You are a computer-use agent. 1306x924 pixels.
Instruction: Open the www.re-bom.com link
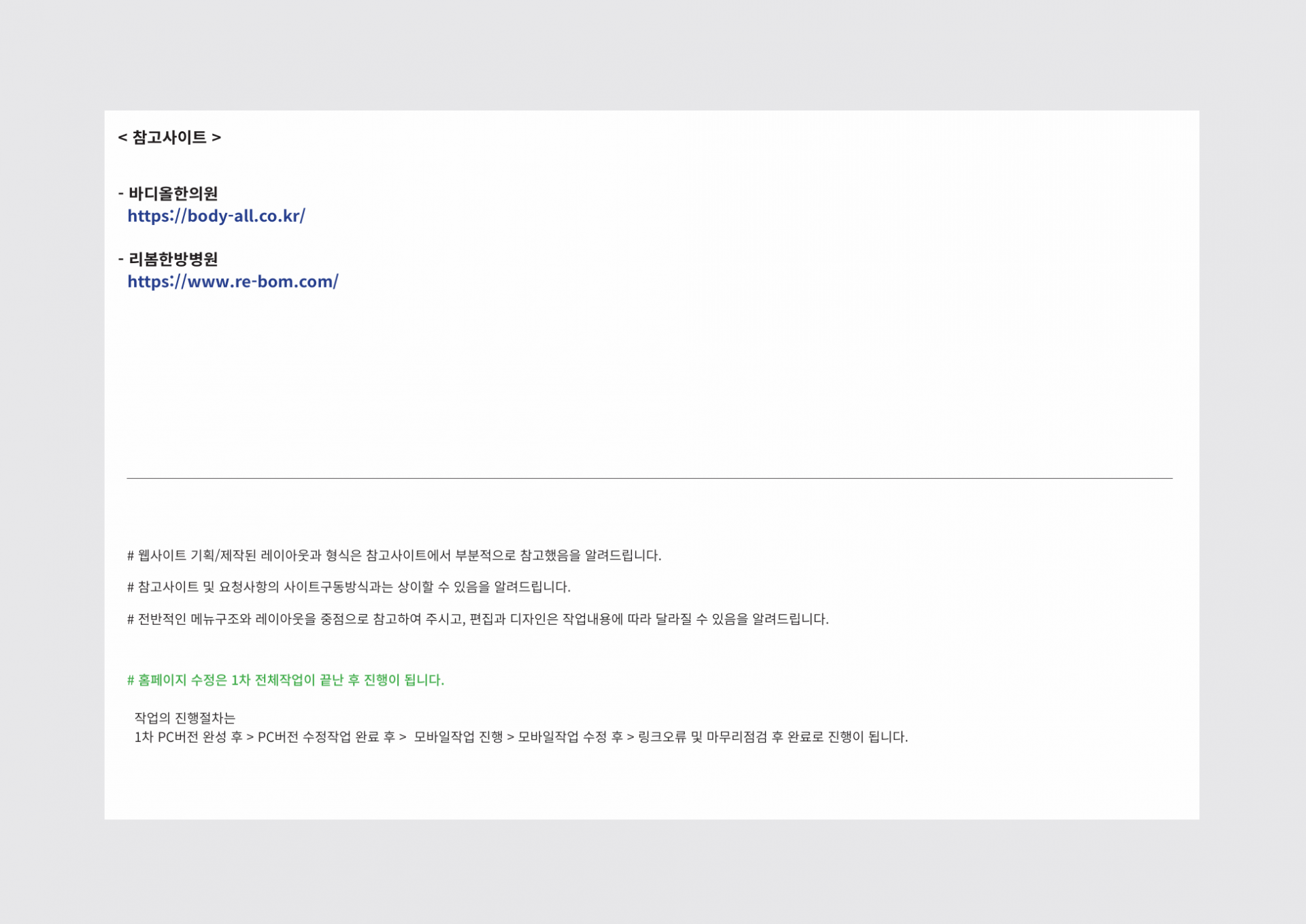tap(233, 281)
